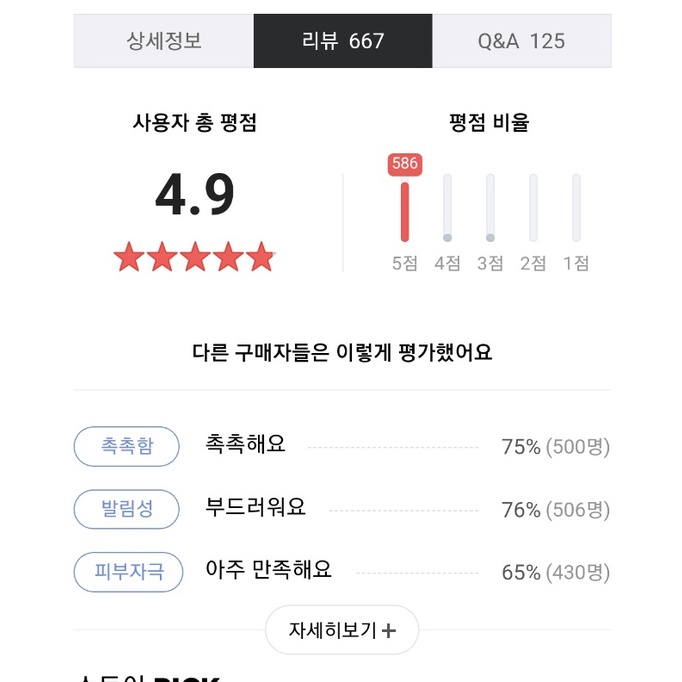682x682 pixels.
Task: Click the 4.9 overall rating score
Action: 194,196
